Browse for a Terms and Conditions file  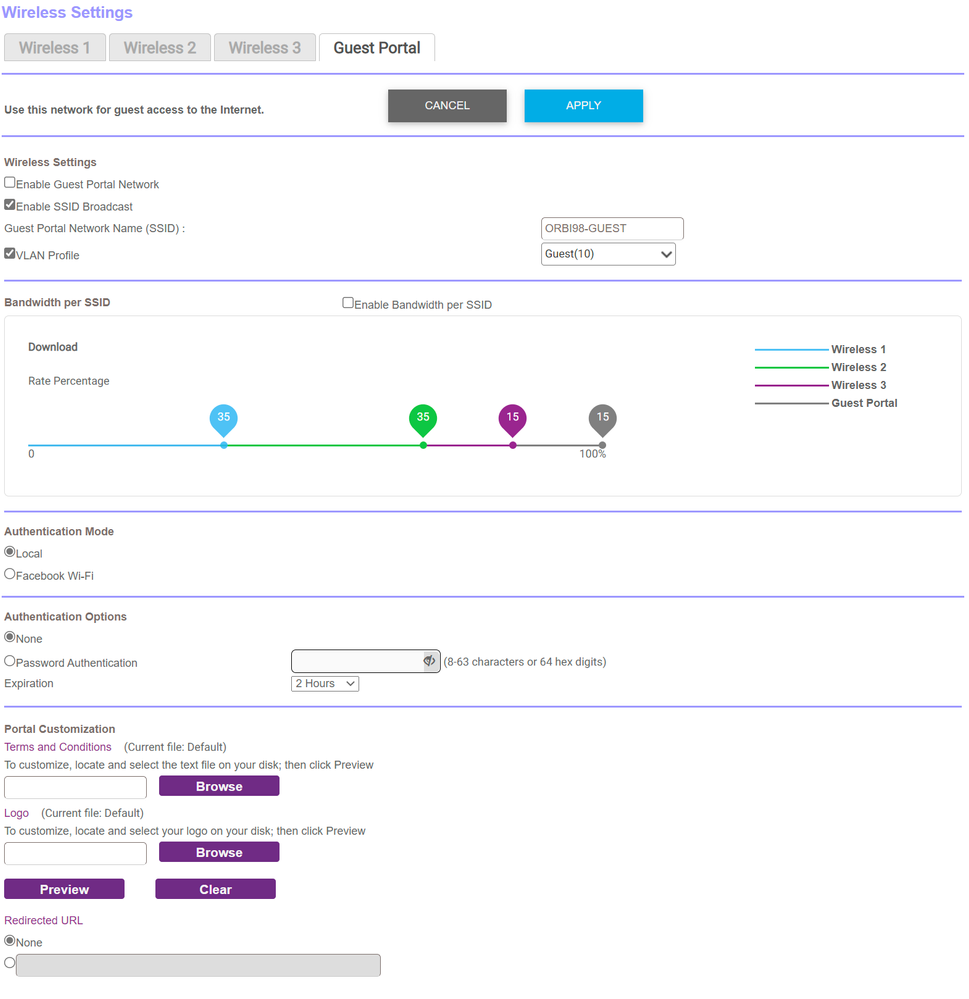219,787
